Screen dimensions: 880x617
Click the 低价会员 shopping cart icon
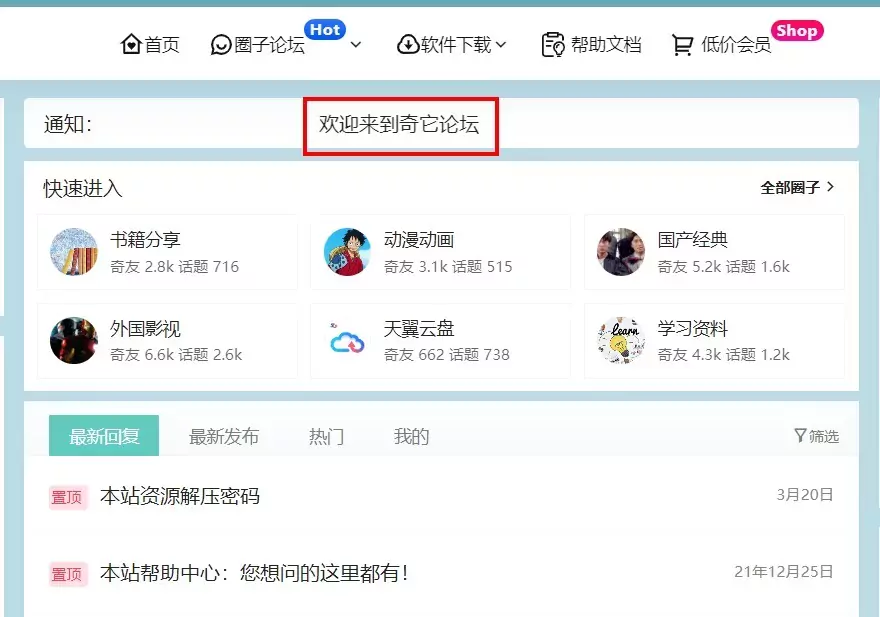[x=682, y=44]
